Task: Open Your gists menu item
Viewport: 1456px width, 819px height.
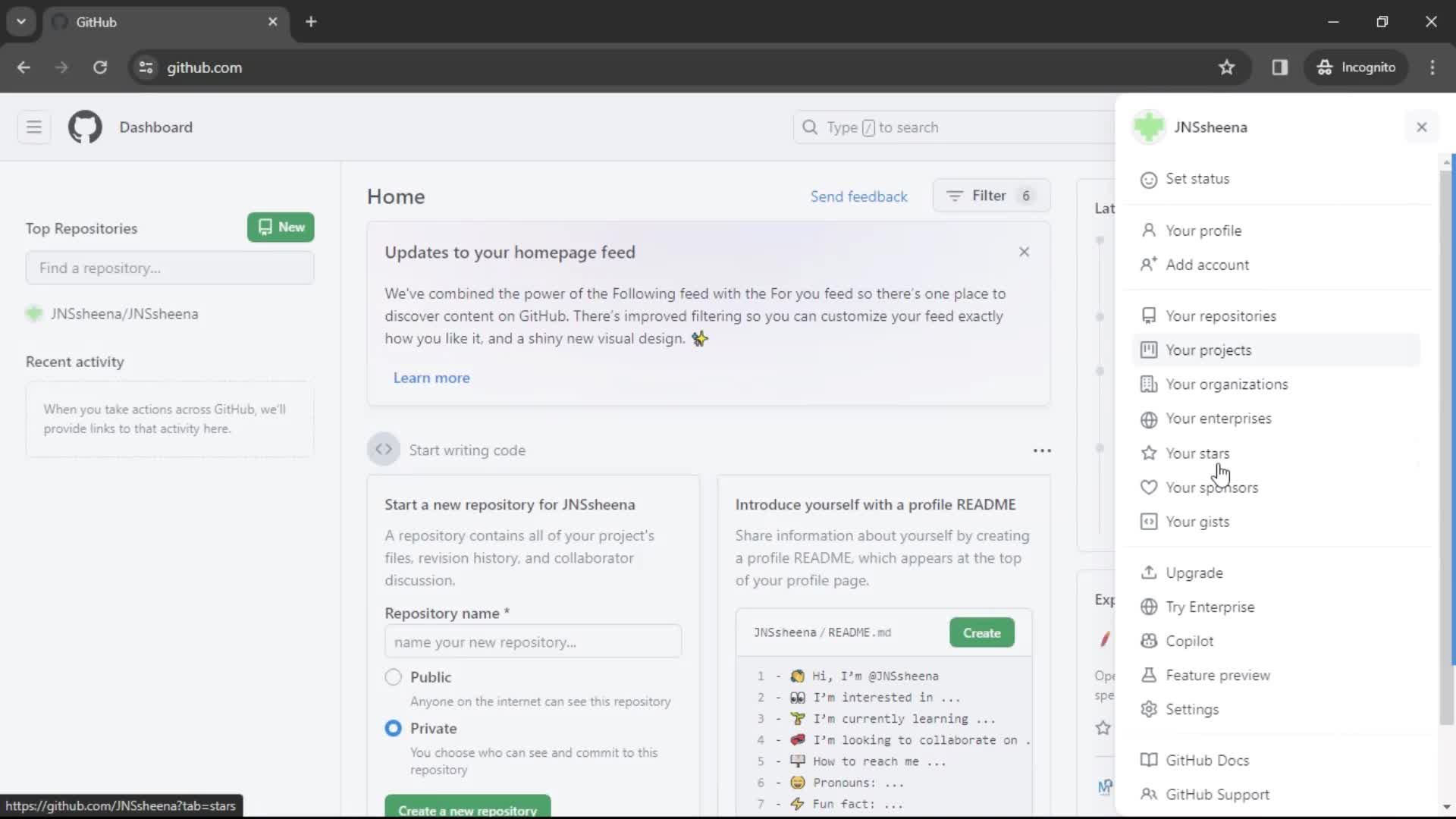Action: coord(1276,522)
